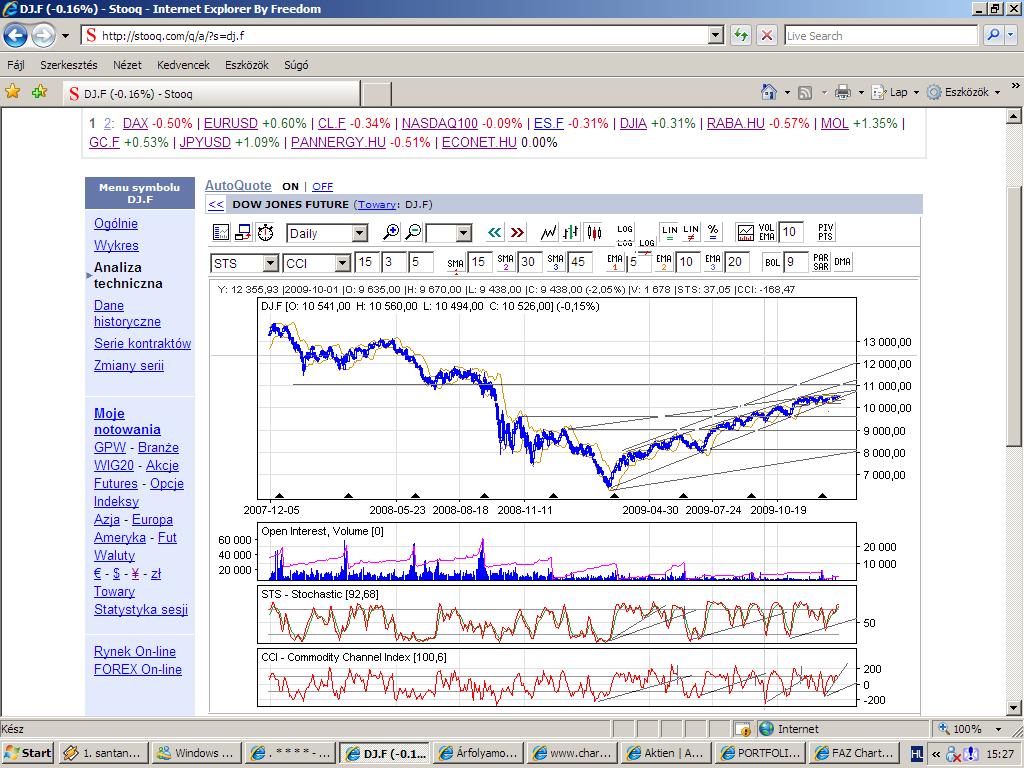Click the IE Back arrow button
1024x768 pixels.
(16, 35)
